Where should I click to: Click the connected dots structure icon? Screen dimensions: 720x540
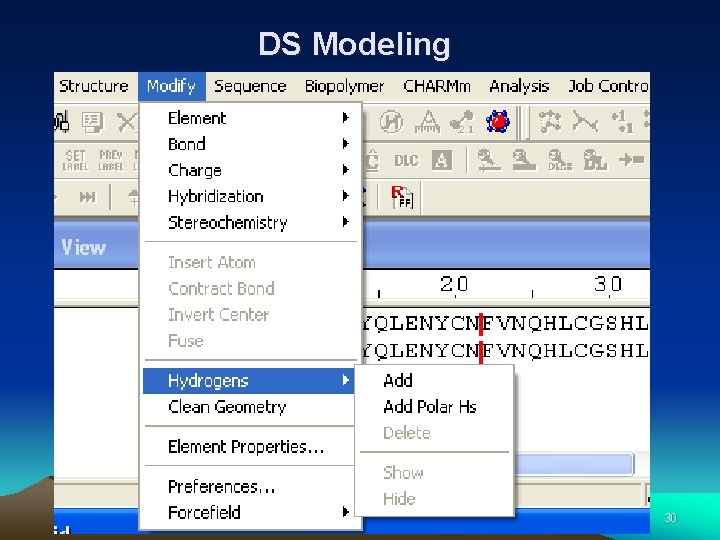click(x=549, y=122)
